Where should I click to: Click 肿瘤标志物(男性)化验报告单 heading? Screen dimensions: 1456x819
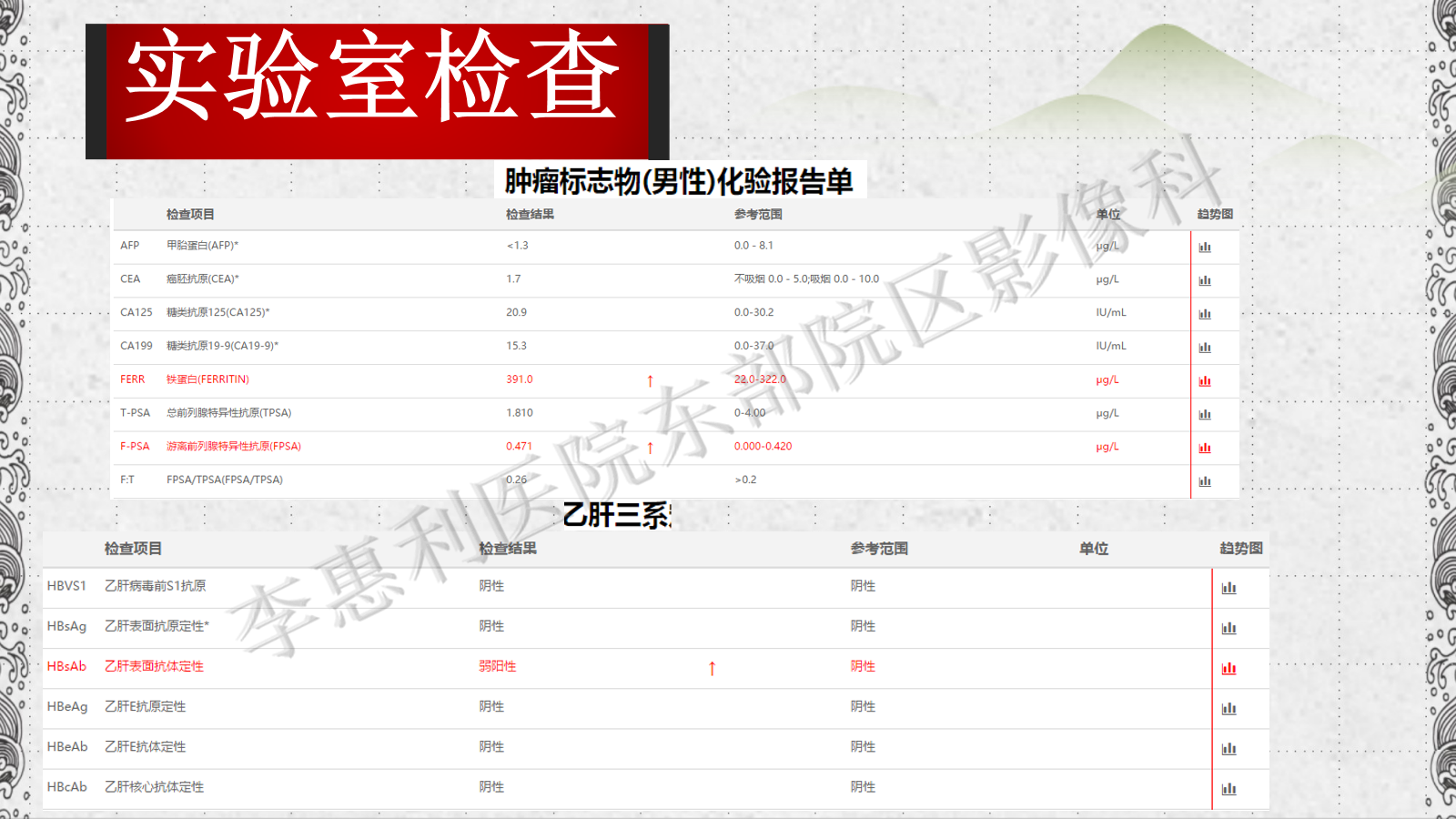[679, 181]
